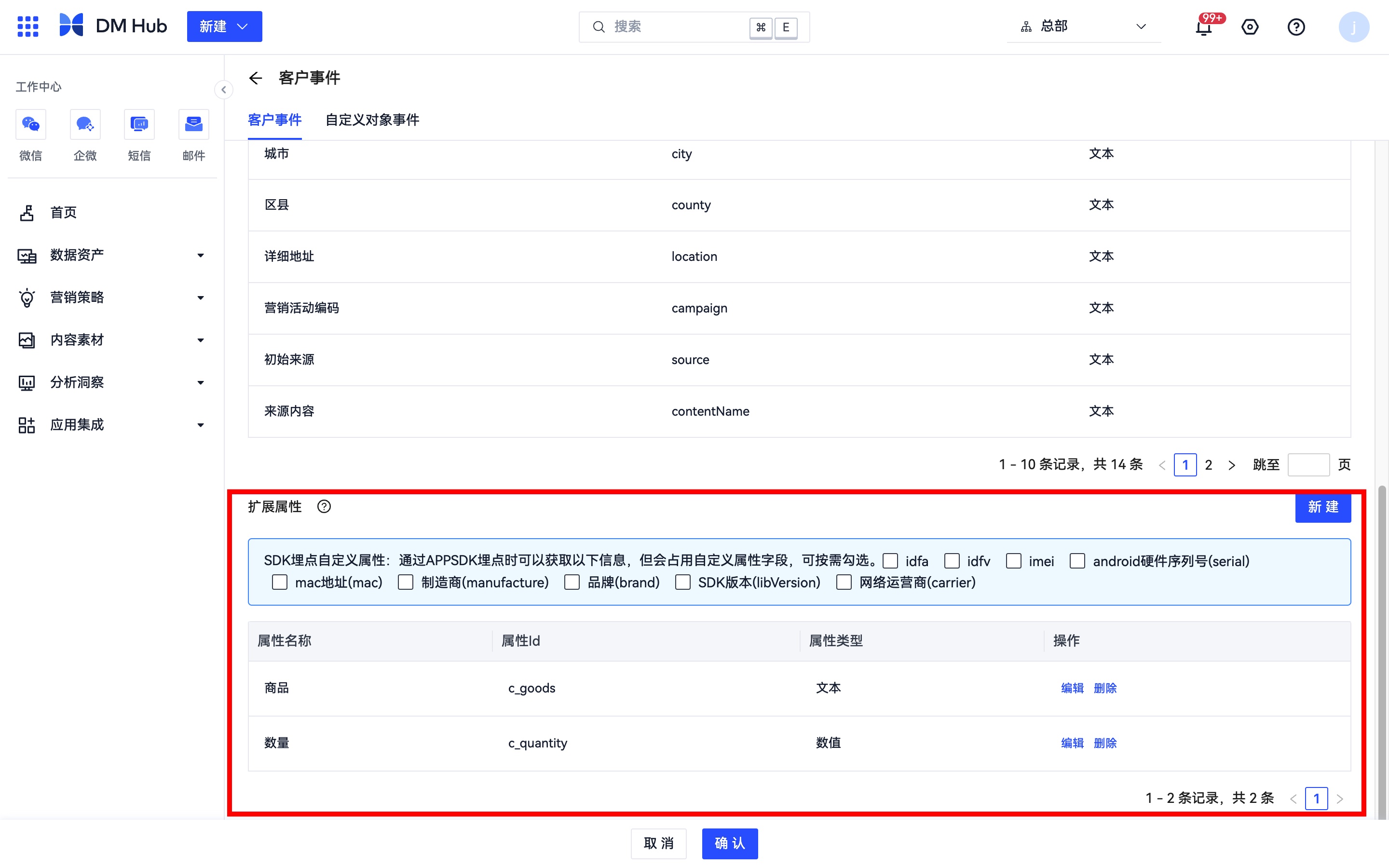The height and width of the screenshot is (868, 1389).
Task: Open the app grid launcher icon
Action: [27, 27]
